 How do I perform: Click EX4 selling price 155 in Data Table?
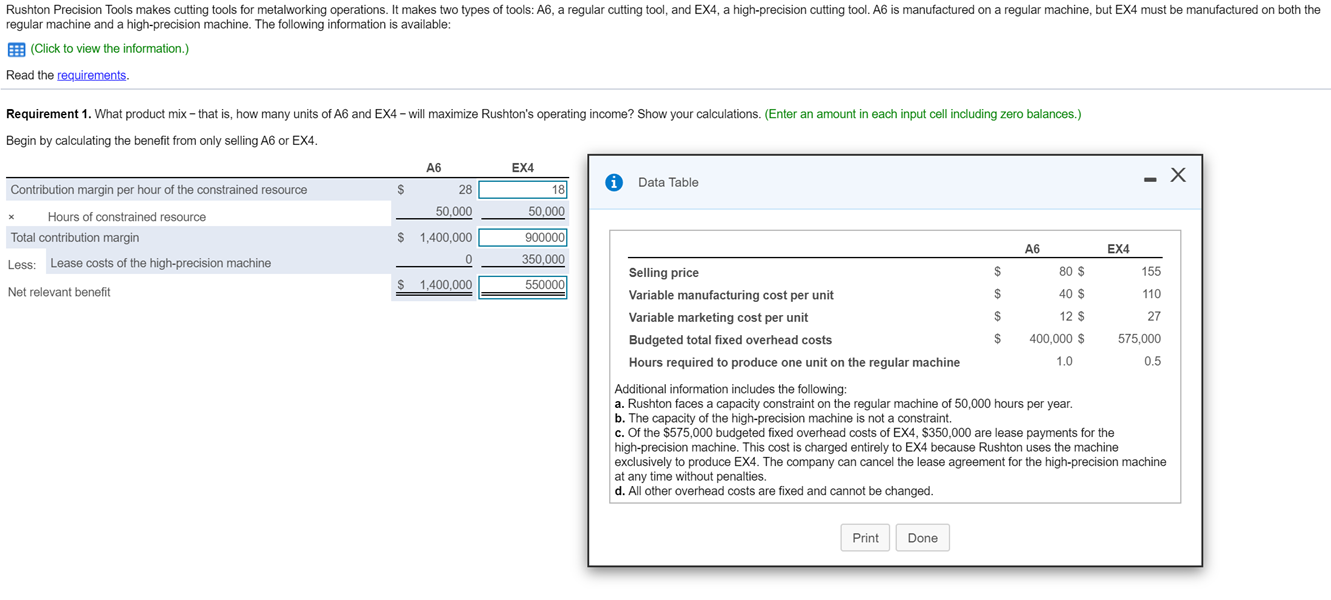pos(1151,271)
